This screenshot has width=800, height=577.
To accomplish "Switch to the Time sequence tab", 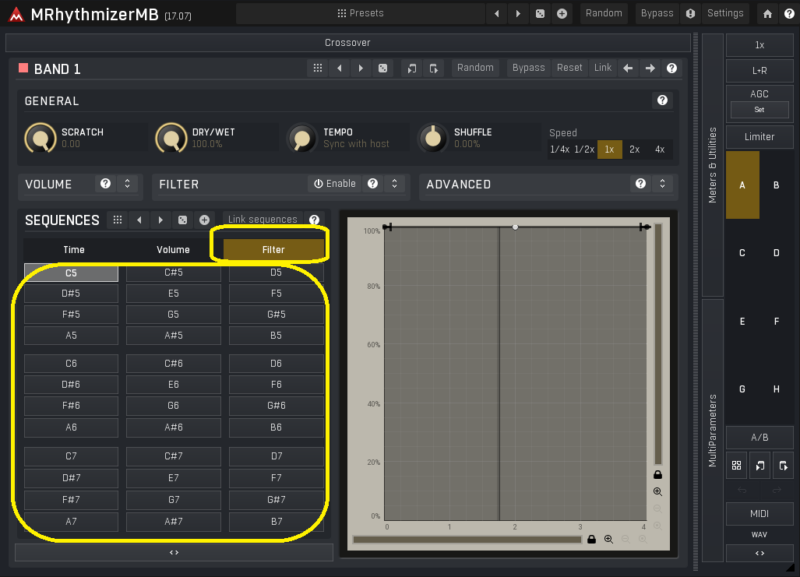I will [x=74, y=250].
